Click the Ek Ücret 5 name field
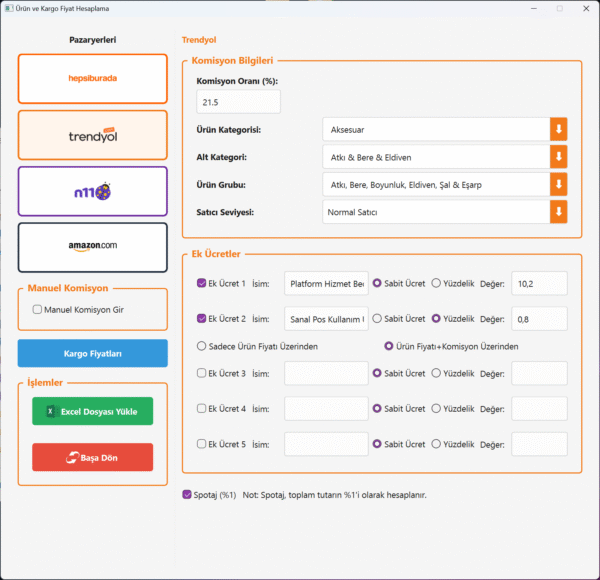600x580 pixels. coord(326,444)
